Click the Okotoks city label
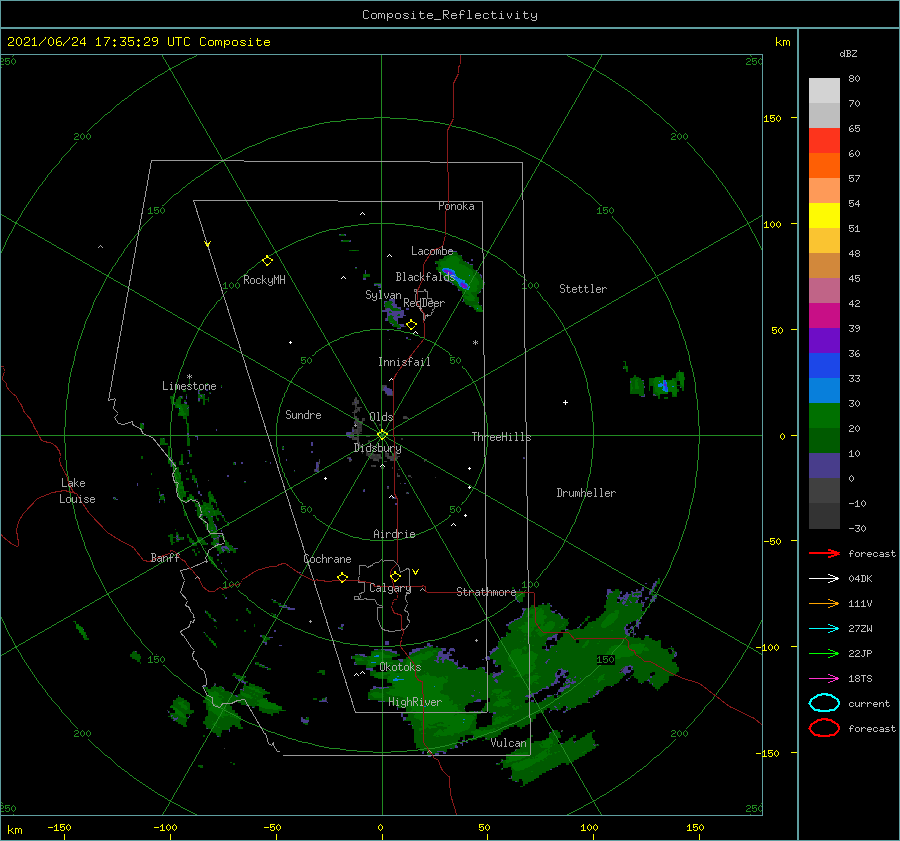 [400, 666]
